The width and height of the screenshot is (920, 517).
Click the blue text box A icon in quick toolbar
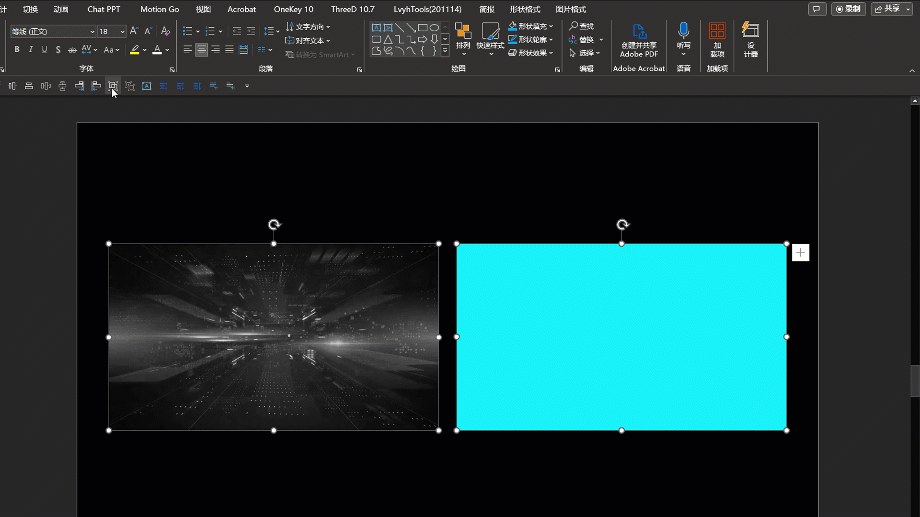pyautogui.click(x=147, y=86)
